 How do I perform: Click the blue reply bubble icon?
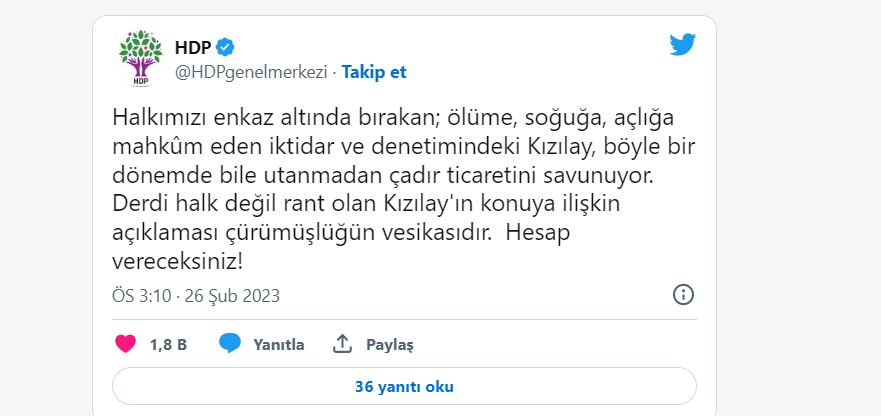point(230,344)
